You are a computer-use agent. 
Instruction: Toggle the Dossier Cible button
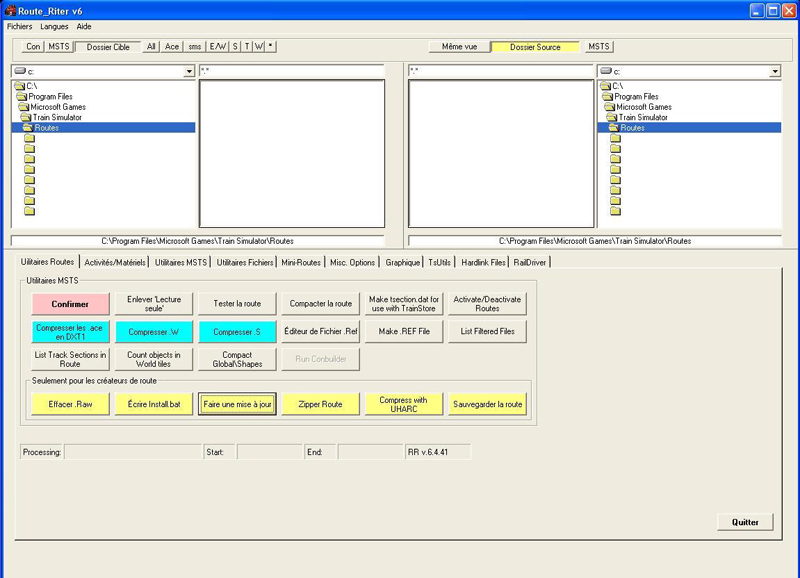[108, 47]
